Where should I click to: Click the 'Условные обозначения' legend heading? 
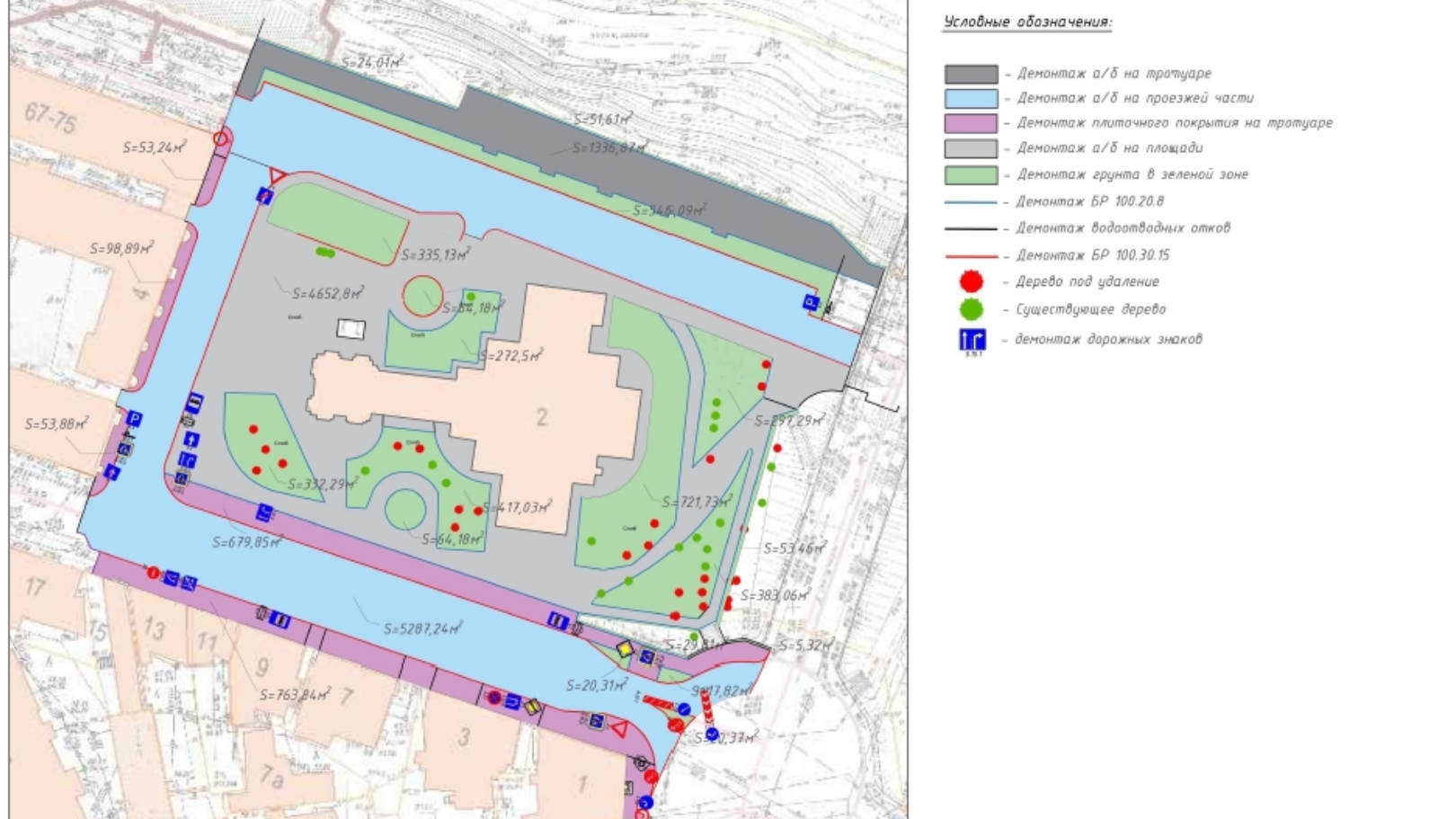1027,22
